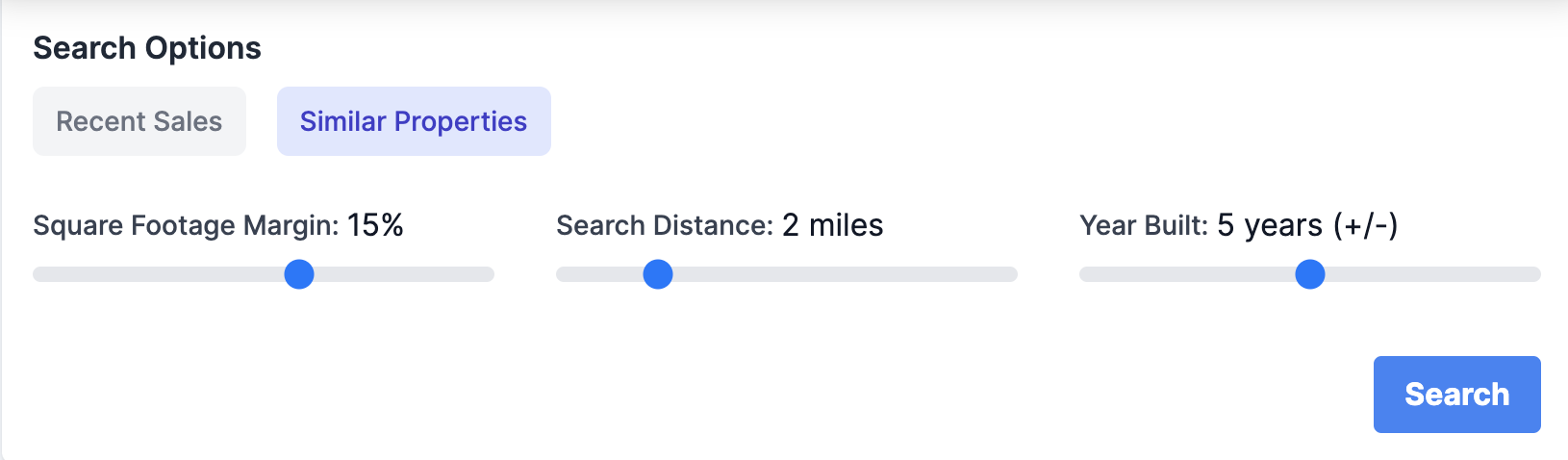Click the Search Options heading

tap(147, 48)
